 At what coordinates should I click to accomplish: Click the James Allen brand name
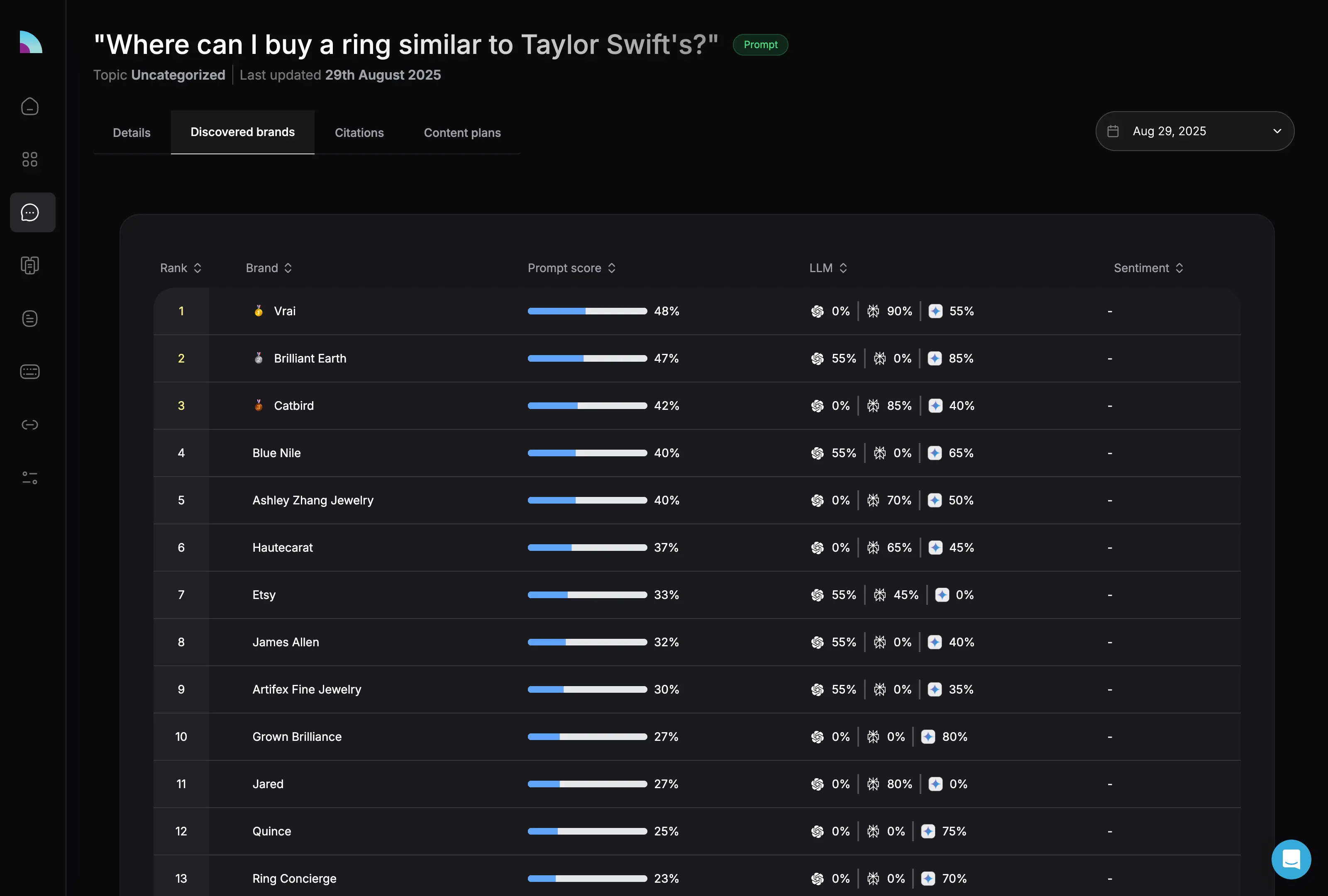coord(286,642)
